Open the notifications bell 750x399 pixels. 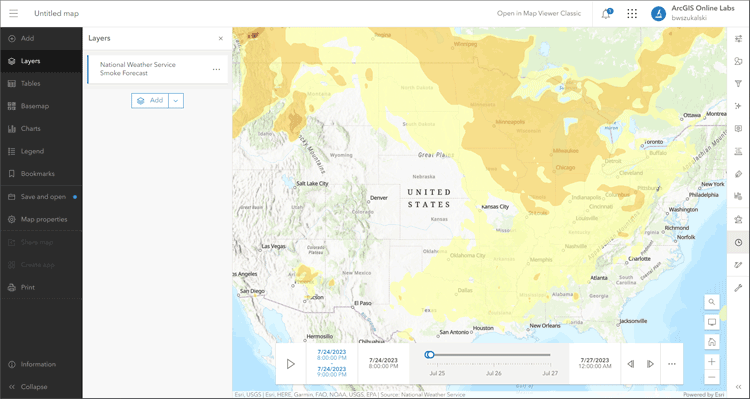[606, 14]
